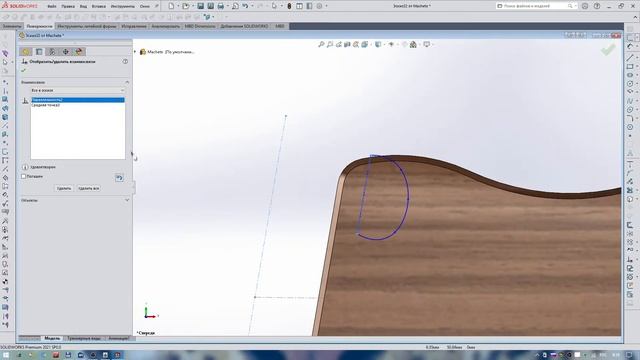The image size is (640, 360).
Task: Expand the New document dropdown arrow
Action: point(178,6)
